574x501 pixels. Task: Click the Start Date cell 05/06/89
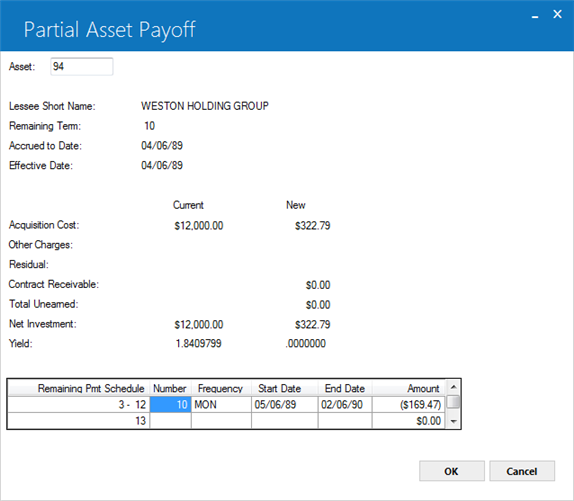pos(284,405)
